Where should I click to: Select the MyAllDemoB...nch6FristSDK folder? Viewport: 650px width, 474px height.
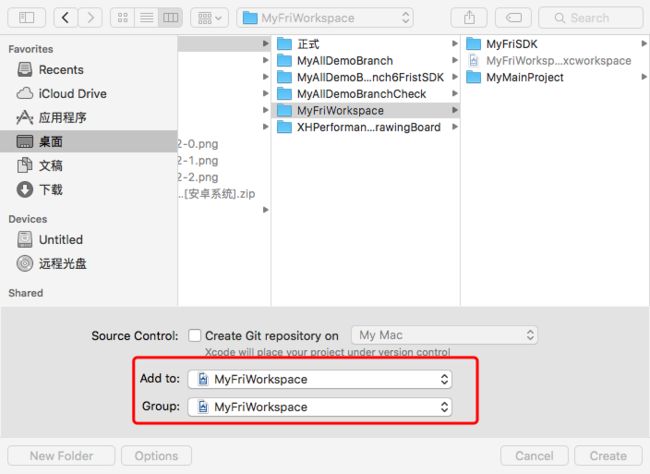click(x=365, y=77)
